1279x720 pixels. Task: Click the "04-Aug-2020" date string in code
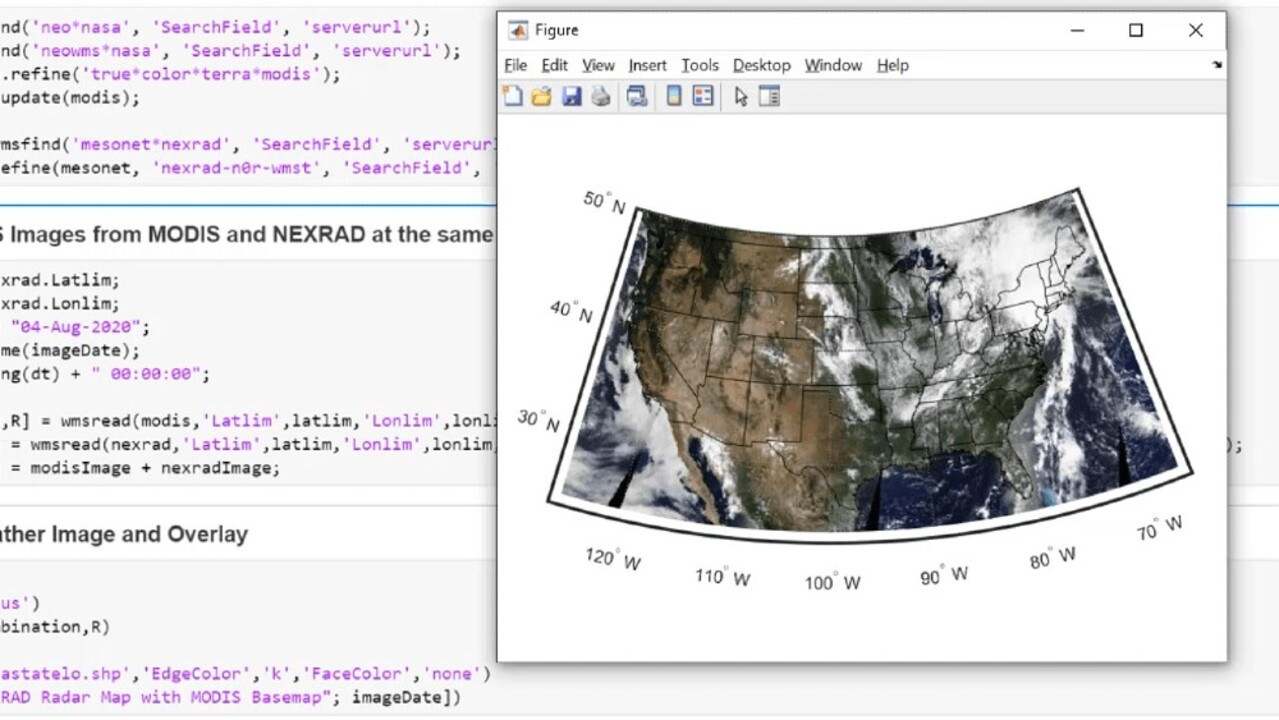[80, 327]
